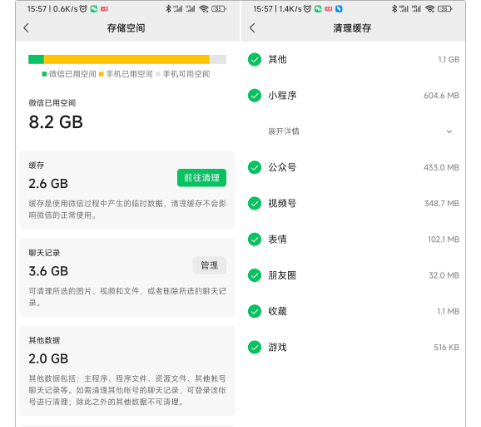Viewport: 481px width, 427px height.
Task: Click the green WeChat segment of storage bar
Action: tap(36, 59)
